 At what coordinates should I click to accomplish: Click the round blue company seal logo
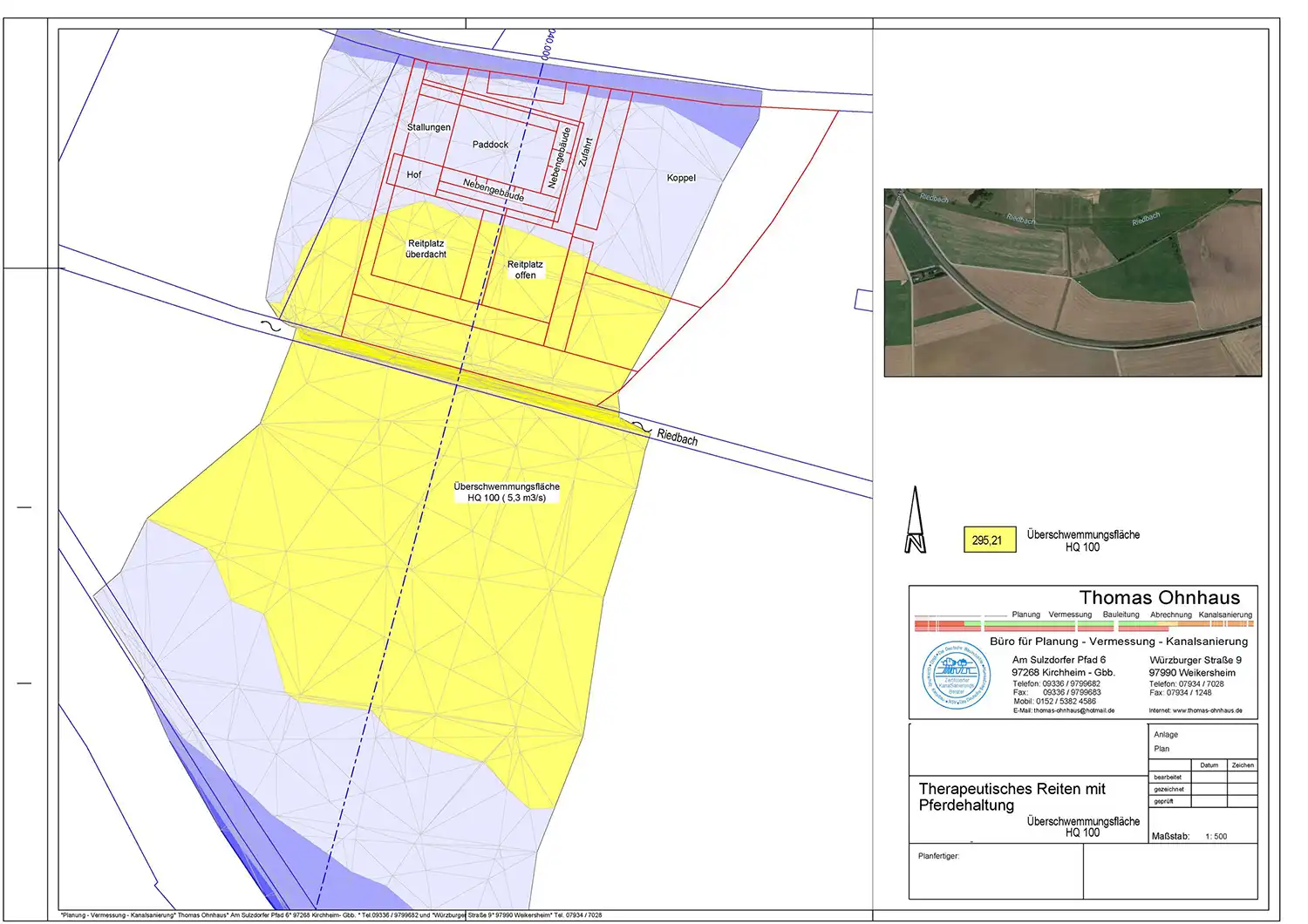(x=957, y=676)
